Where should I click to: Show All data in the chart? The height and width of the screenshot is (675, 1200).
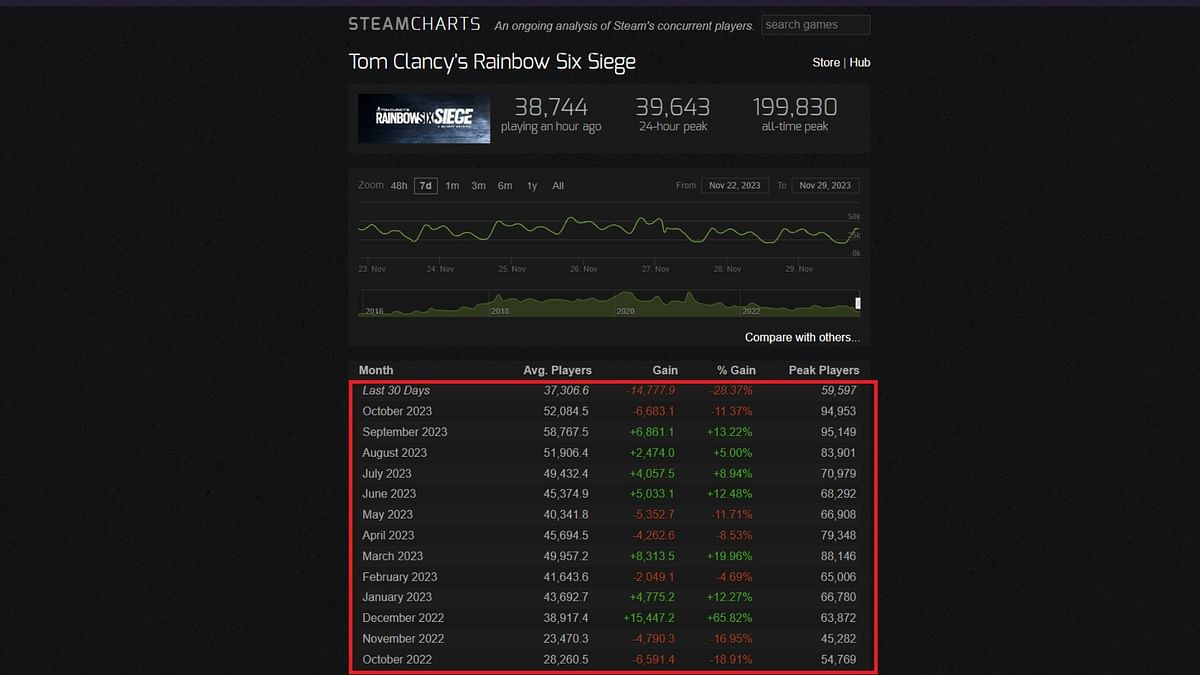click(558, 186)
